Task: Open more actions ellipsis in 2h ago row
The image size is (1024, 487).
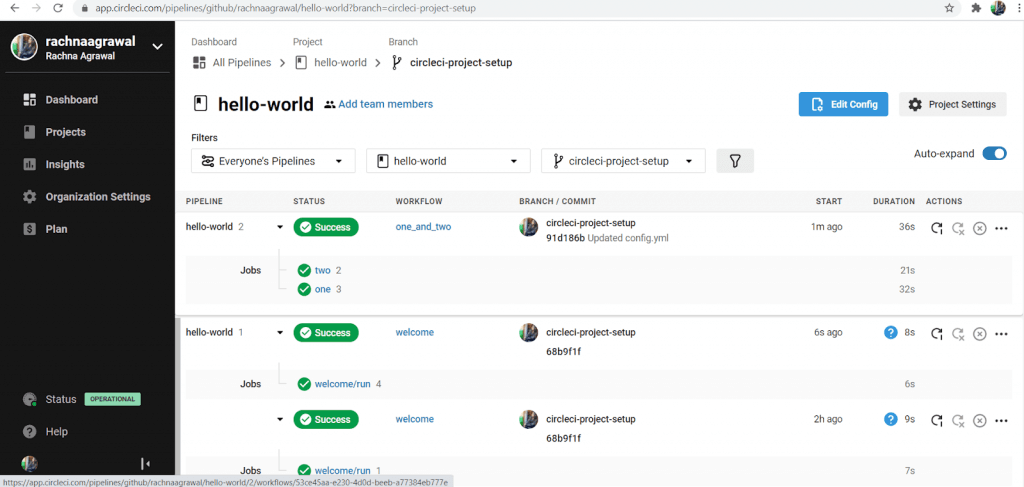Action: click(1001, 420)
